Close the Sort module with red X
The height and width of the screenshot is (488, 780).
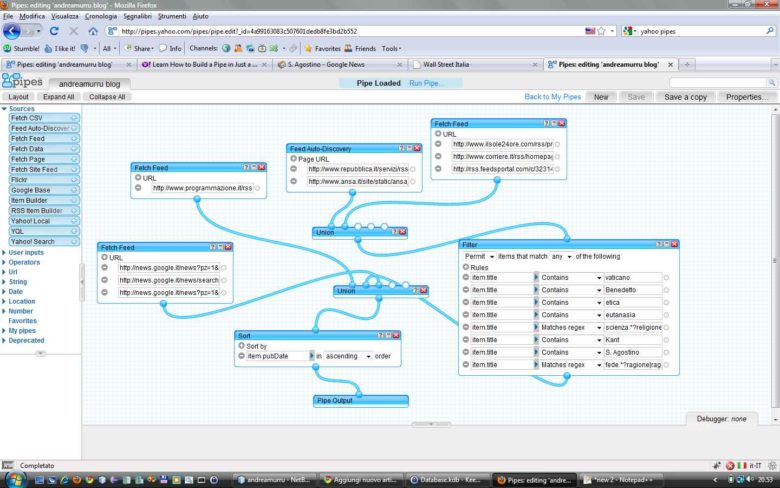tap(396, 336)
